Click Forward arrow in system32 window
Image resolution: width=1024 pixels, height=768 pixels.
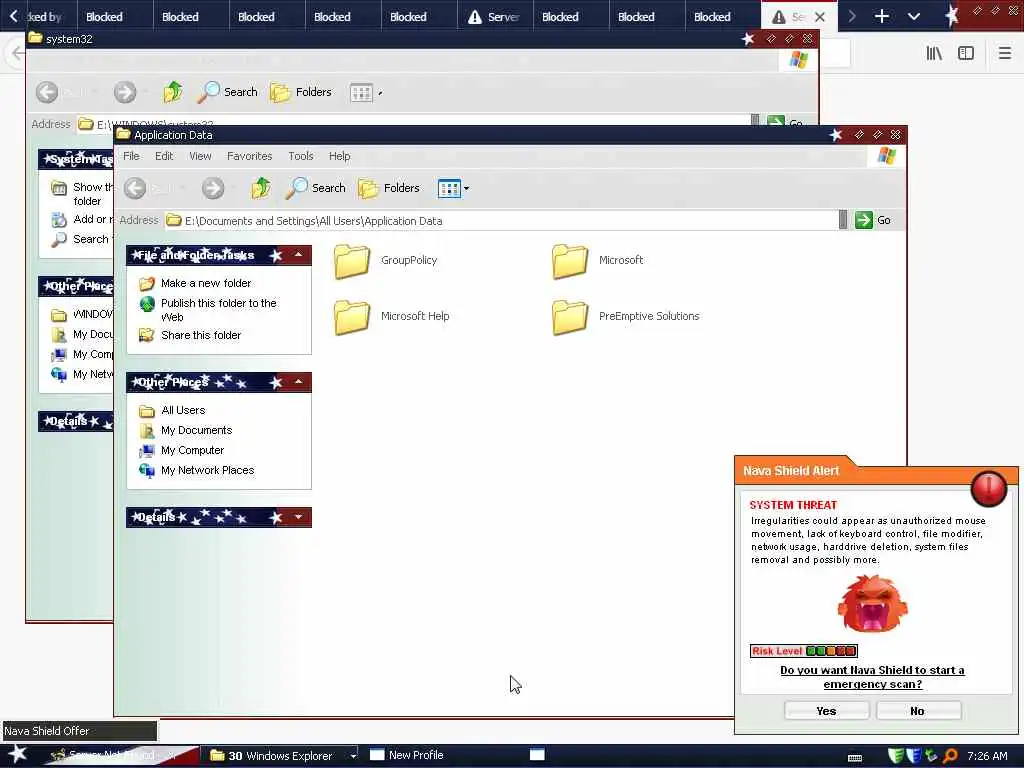125,92
